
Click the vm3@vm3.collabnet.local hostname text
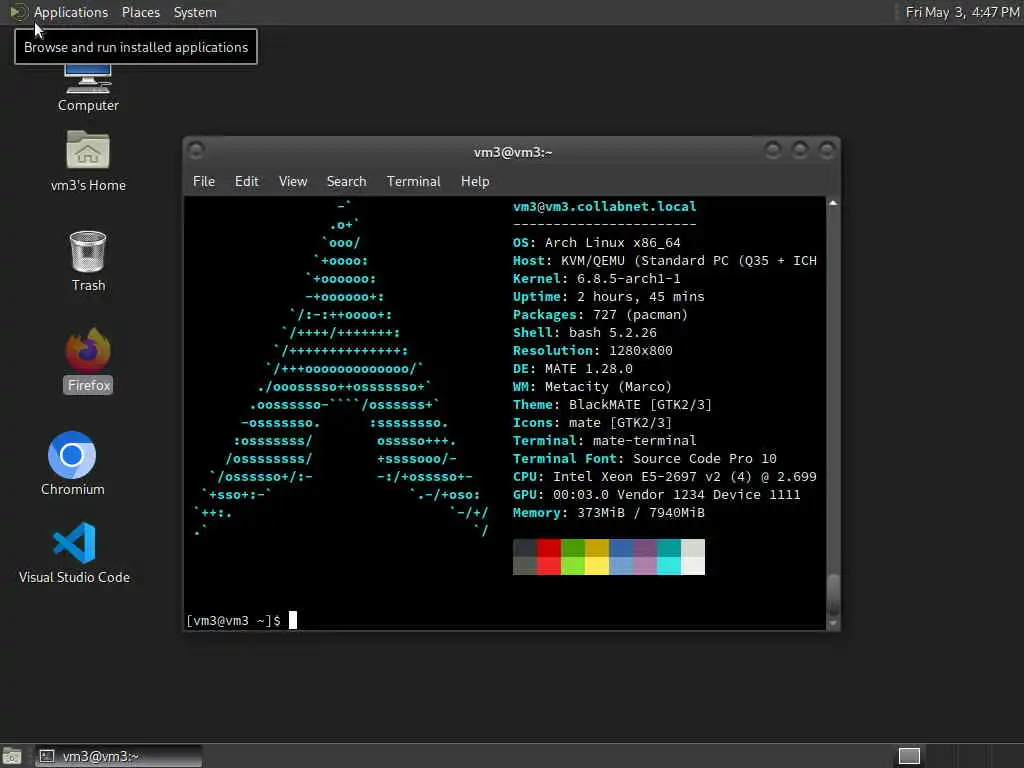click(605, 206)
